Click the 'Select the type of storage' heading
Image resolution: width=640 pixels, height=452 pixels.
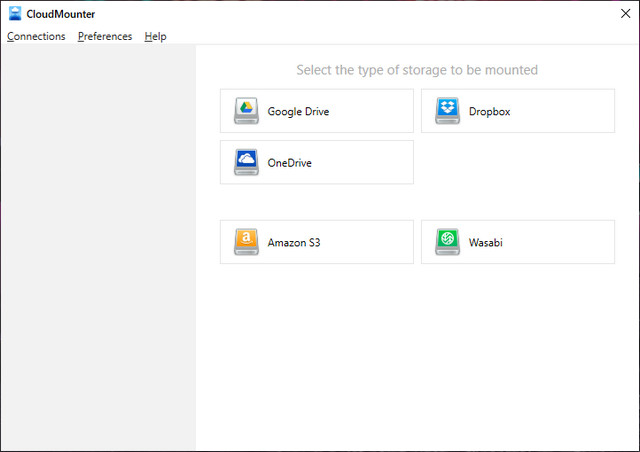[x=417, y=70]
